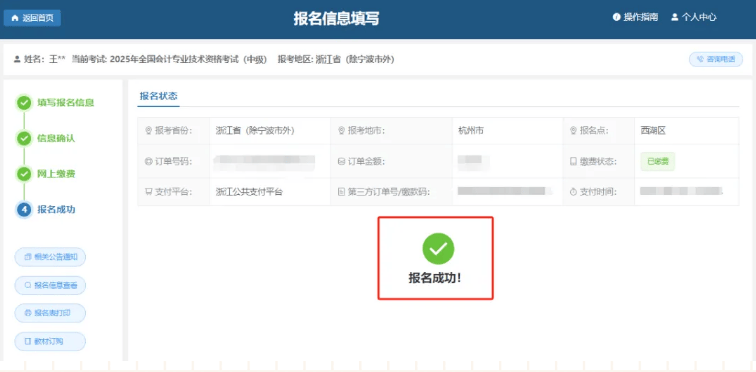The image size is (756, 372).
Task: Open 相关公告通知 button
Action: tap(50, 257)
